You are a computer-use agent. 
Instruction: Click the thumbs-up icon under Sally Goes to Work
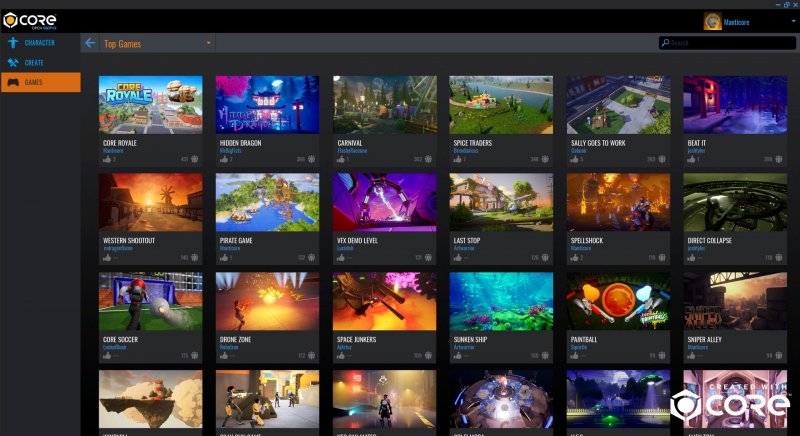click(573, 159)
